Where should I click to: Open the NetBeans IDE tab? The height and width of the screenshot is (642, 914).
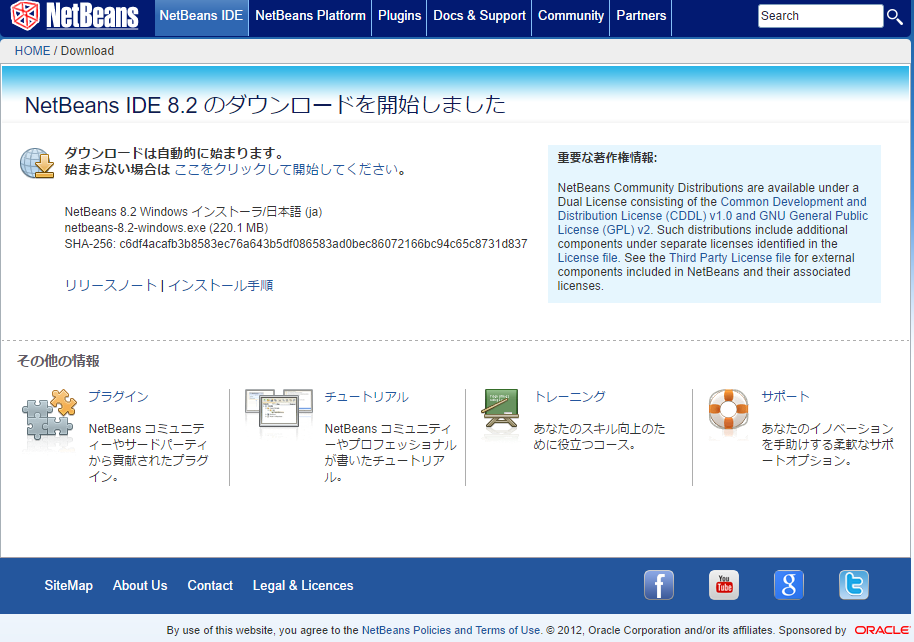[201, 16]
